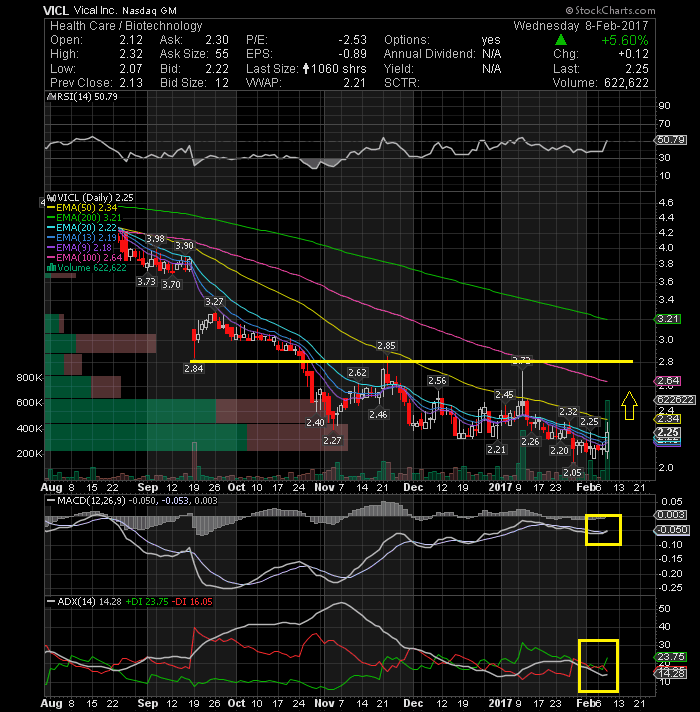This screenshot has height=712, width=700.
Task: Click the 2.46 price low label
Action: click(378, 415)
